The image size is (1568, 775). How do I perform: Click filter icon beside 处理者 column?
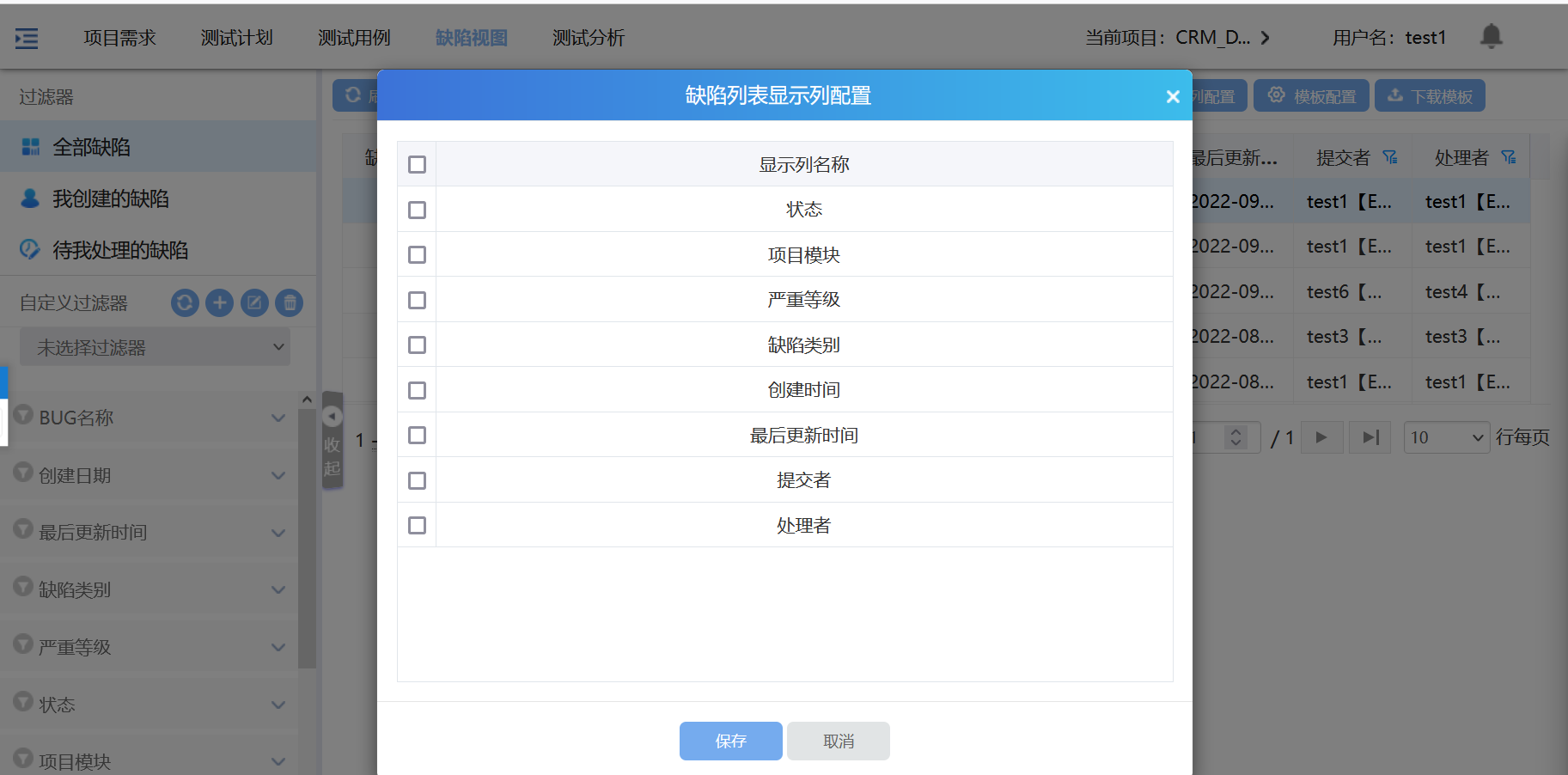pos(1508,157)
